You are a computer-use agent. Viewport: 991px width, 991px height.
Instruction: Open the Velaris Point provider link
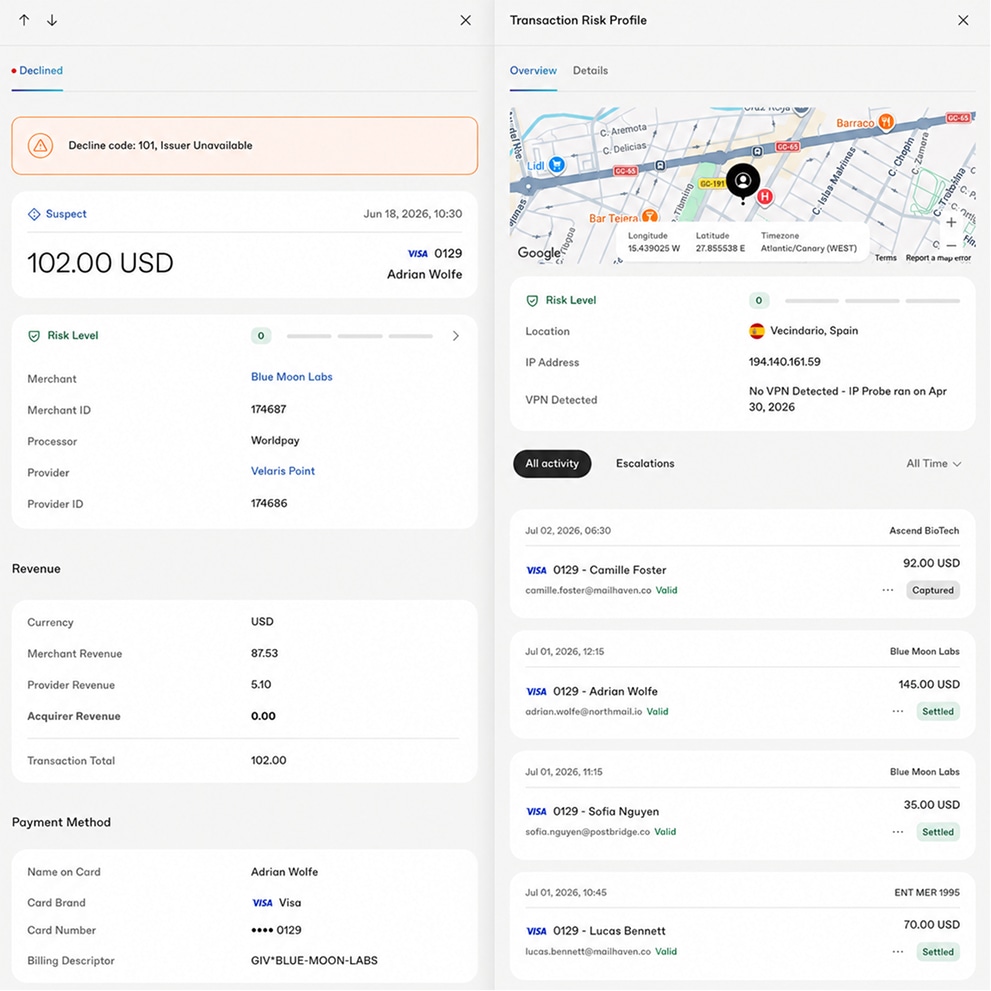(x=283, y=471)
